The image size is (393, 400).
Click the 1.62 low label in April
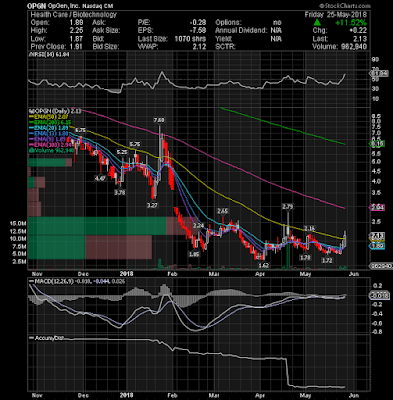pyautogui.click(x=263, y=265)
